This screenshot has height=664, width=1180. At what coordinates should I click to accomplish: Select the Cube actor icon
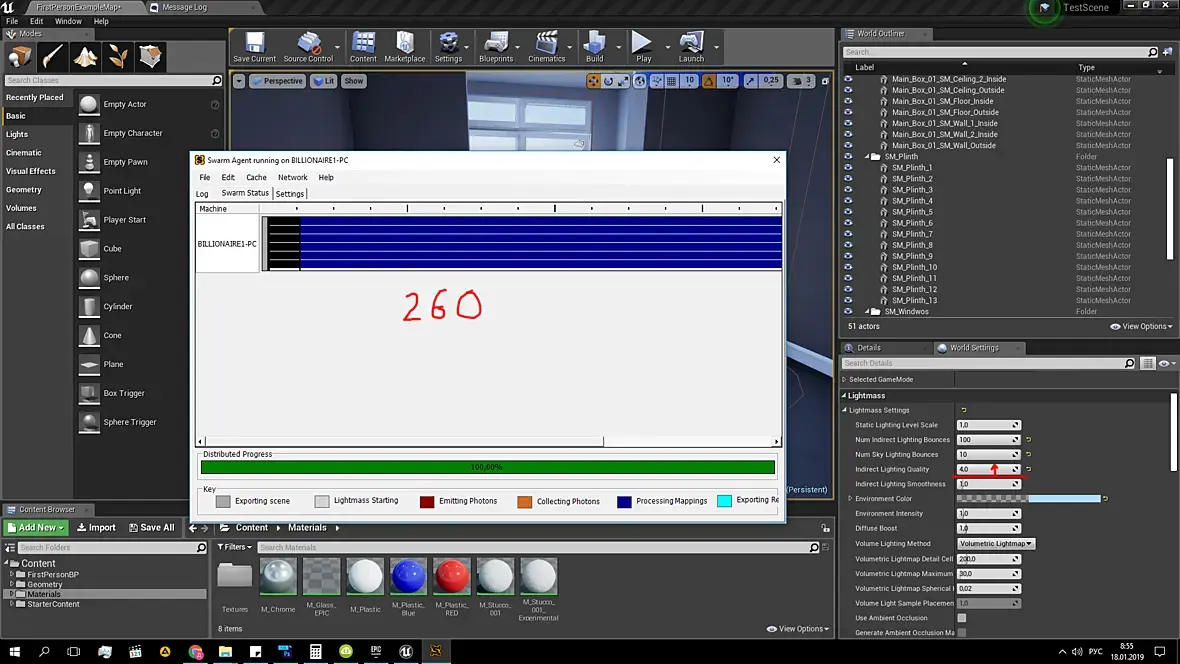coord(89,248)
